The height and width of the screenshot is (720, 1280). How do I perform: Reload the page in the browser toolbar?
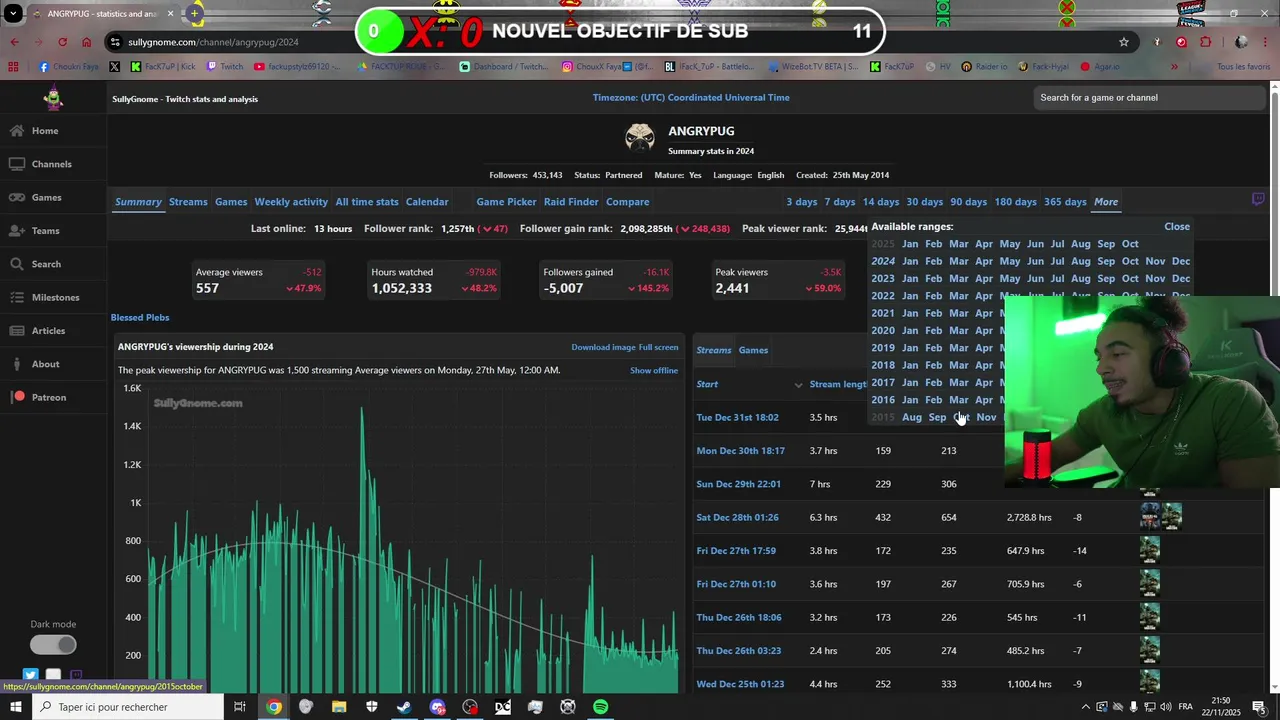[x=62, y=42]
